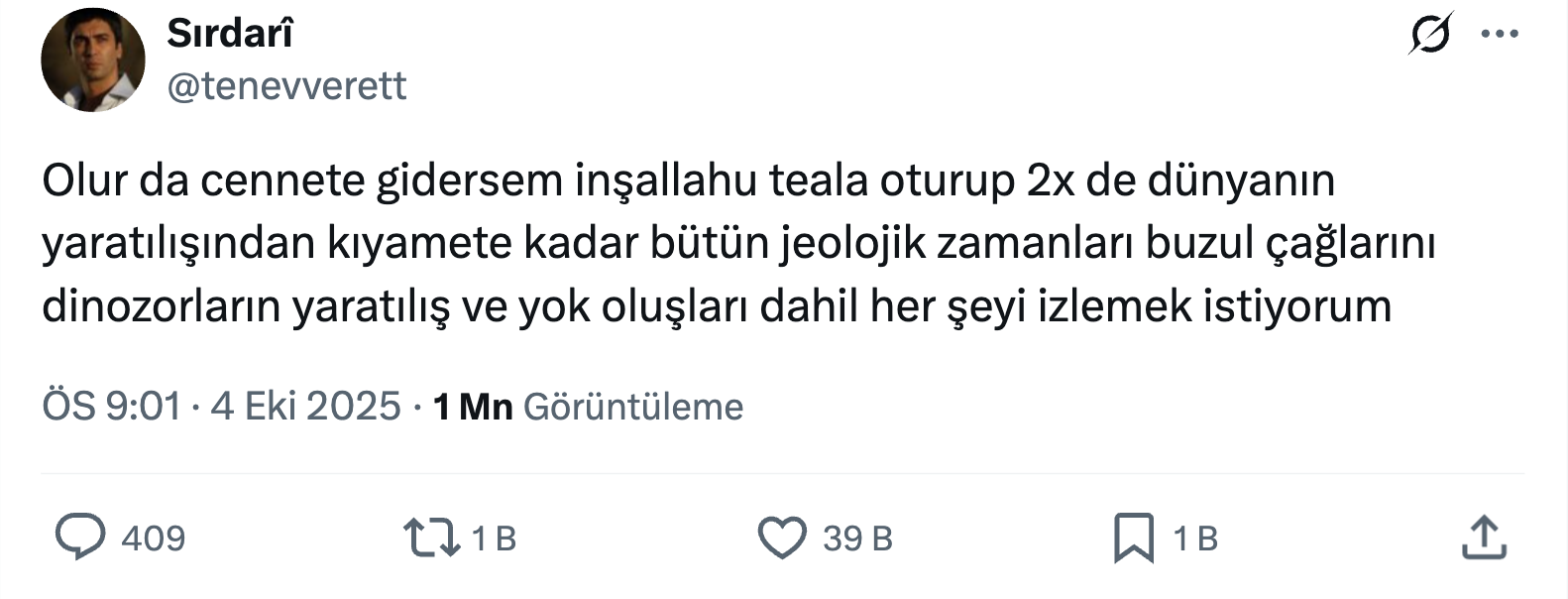Click the 409 replies count

154,539
